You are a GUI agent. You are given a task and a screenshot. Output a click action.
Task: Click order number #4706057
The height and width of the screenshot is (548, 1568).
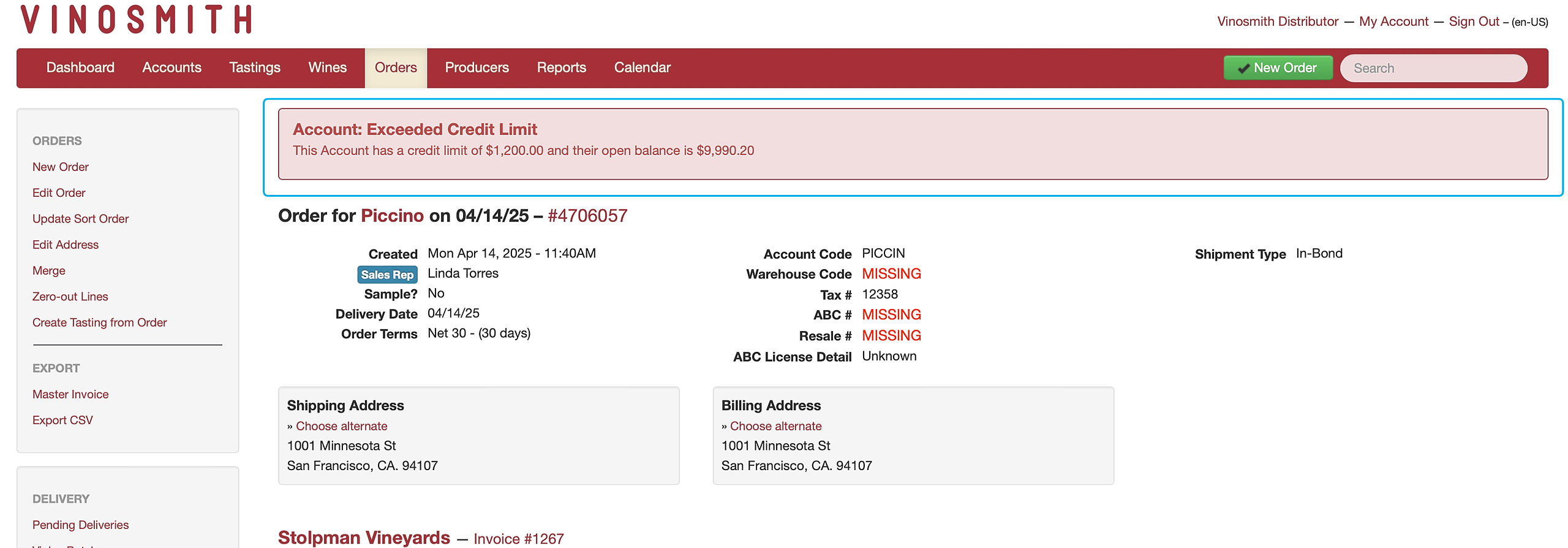click(587, 216)
